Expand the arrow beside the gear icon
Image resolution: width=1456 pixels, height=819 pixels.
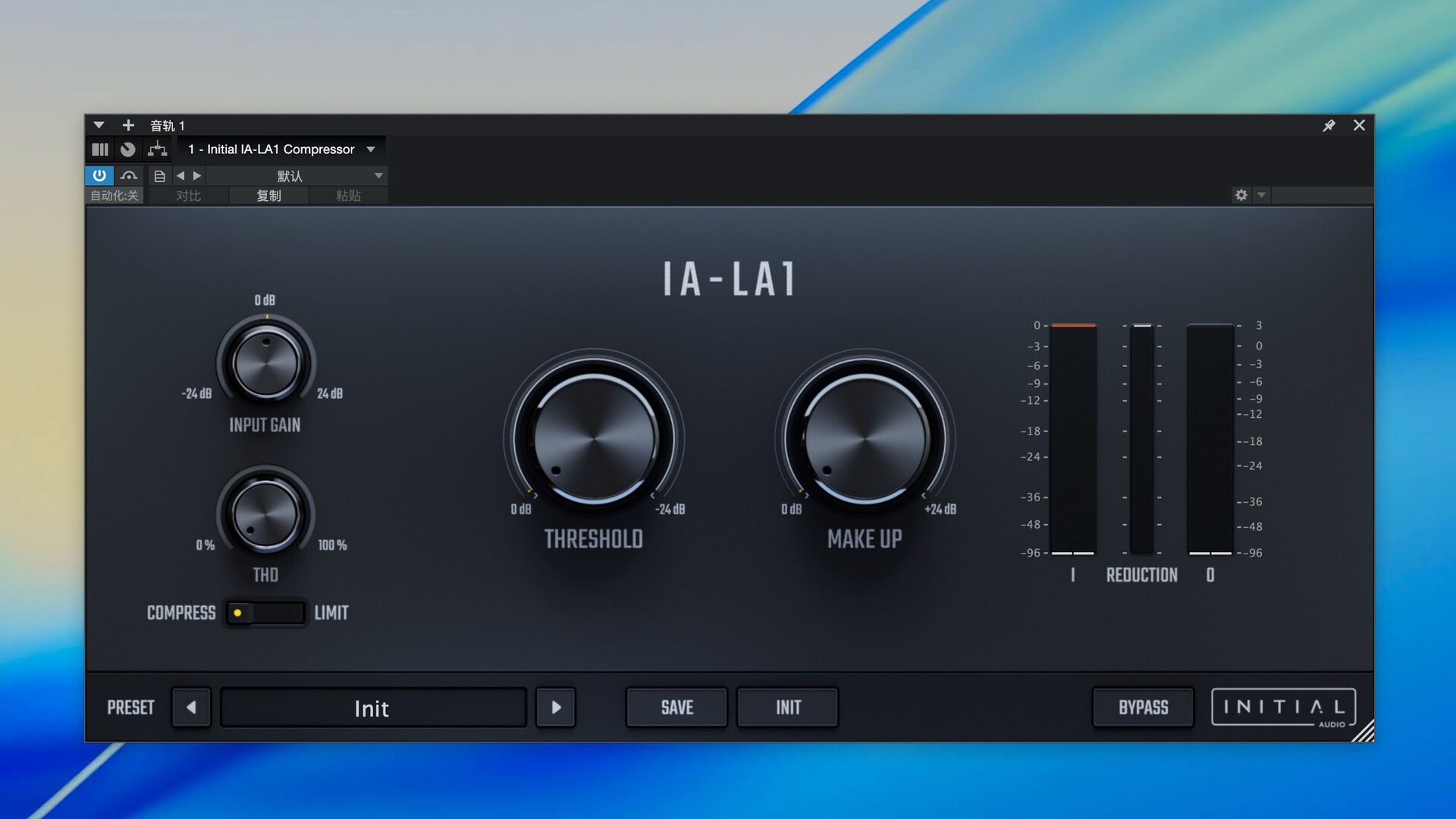click(1261, 195)
